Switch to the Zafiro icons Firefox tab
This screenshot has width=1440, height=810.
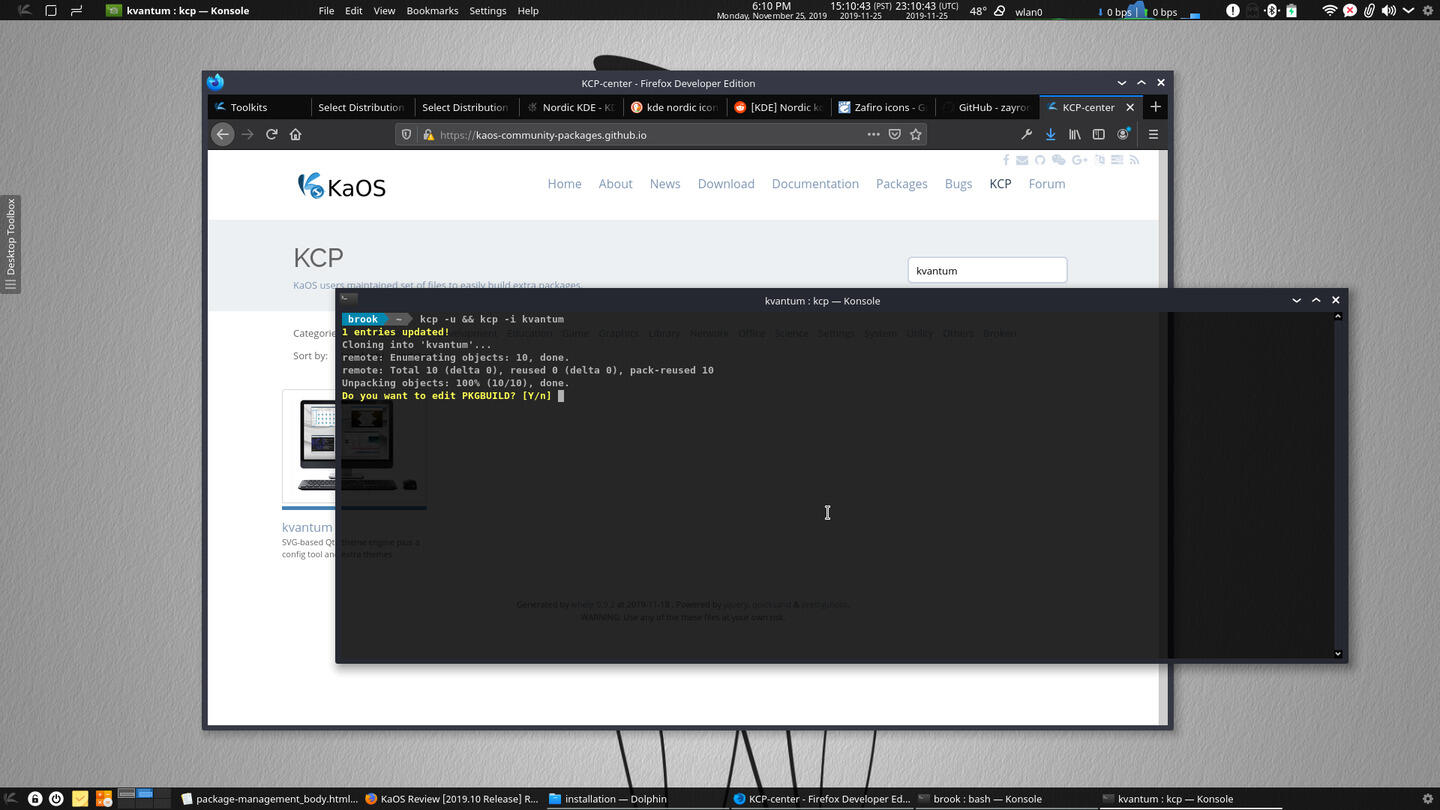(882, 107)
